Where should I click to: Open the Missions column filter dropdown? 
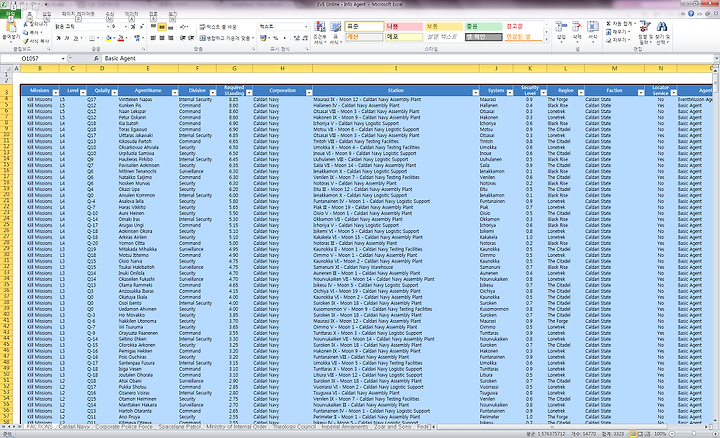click(56, 93)
